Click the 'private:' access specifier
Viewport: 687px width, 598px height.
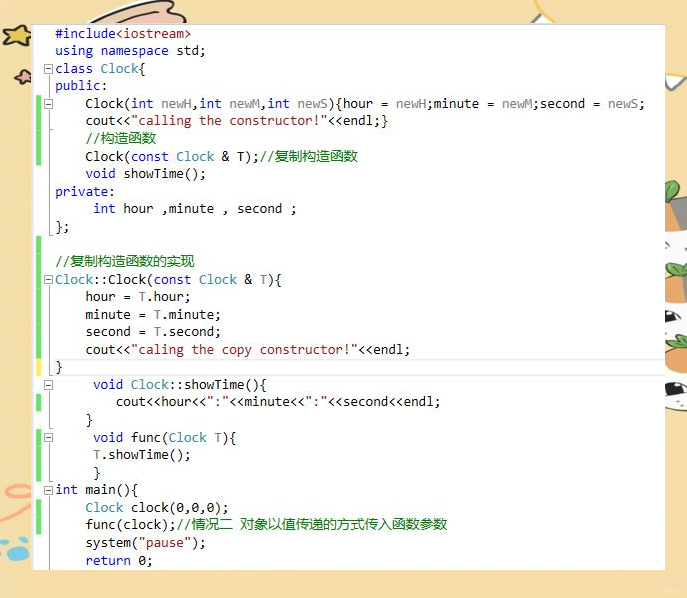(x=85, y=191)
